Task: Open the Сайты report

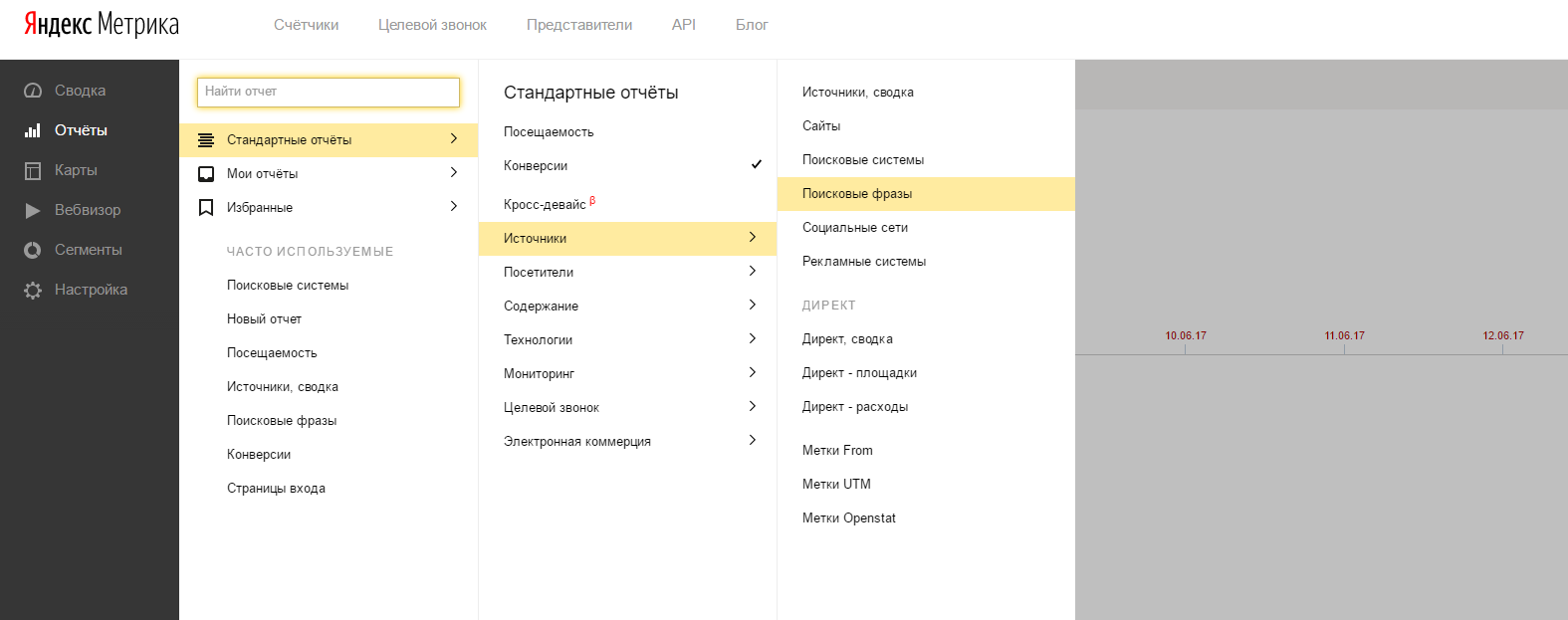Action: 821,126
